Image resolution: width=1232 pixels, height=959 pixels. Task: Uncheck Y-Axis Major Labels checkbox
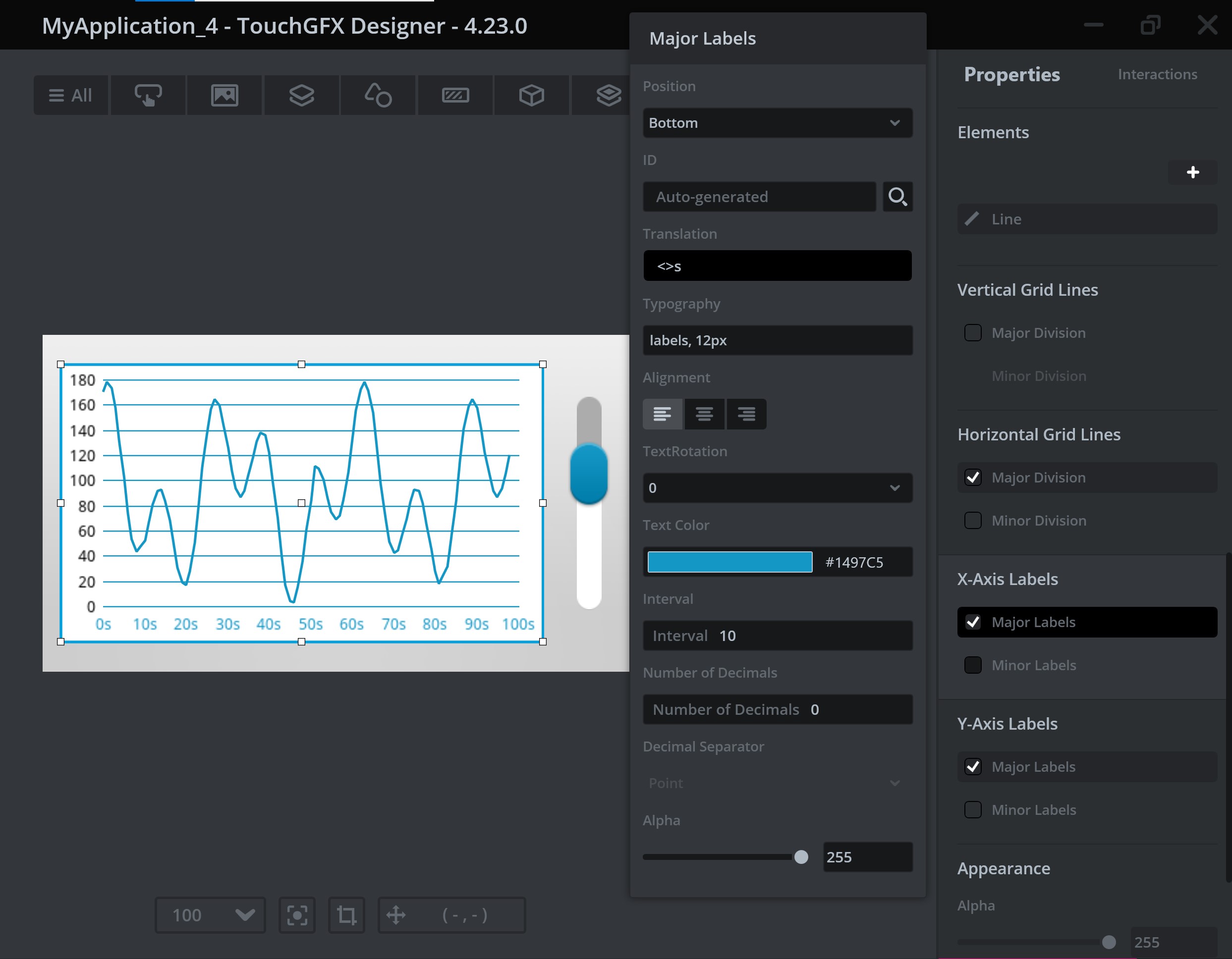point(972,767)
